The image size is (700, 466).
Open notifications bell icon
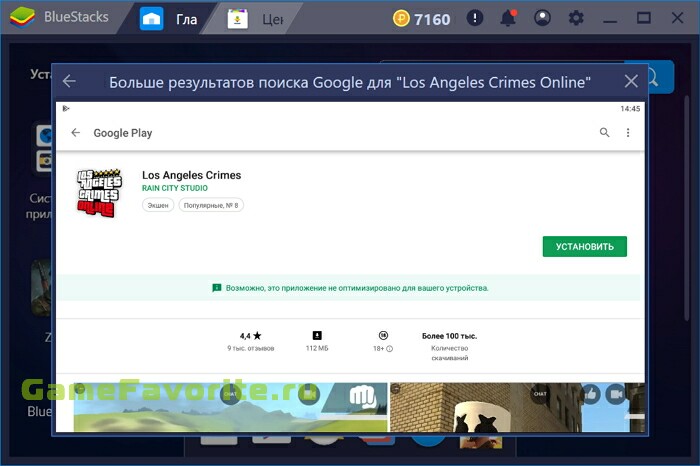pyautogui.click(x=508, y=18)
